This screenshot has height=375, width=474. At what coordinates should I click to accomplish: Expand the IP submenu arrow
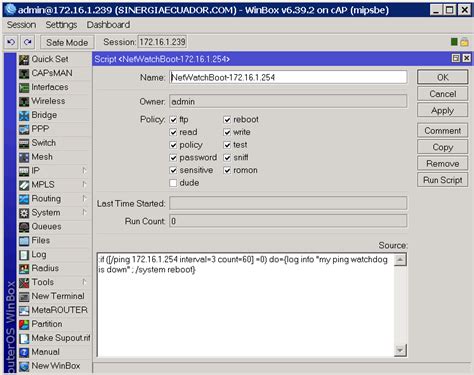pyautogui.click(x=84, y=170)
